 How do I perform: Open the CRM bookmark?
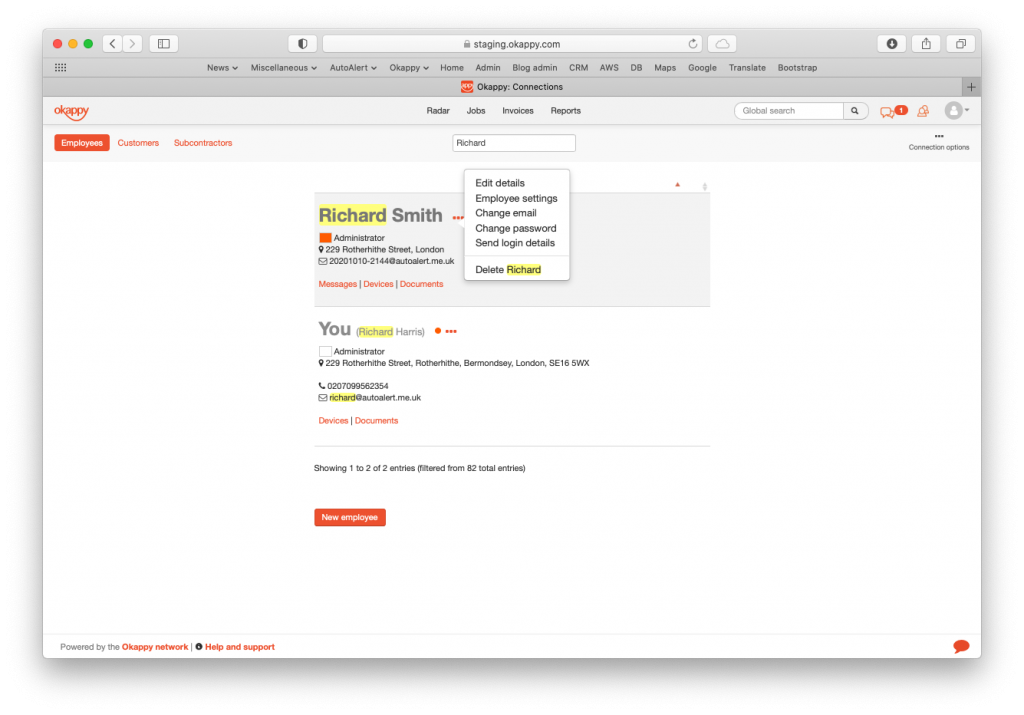click(578, 68)
